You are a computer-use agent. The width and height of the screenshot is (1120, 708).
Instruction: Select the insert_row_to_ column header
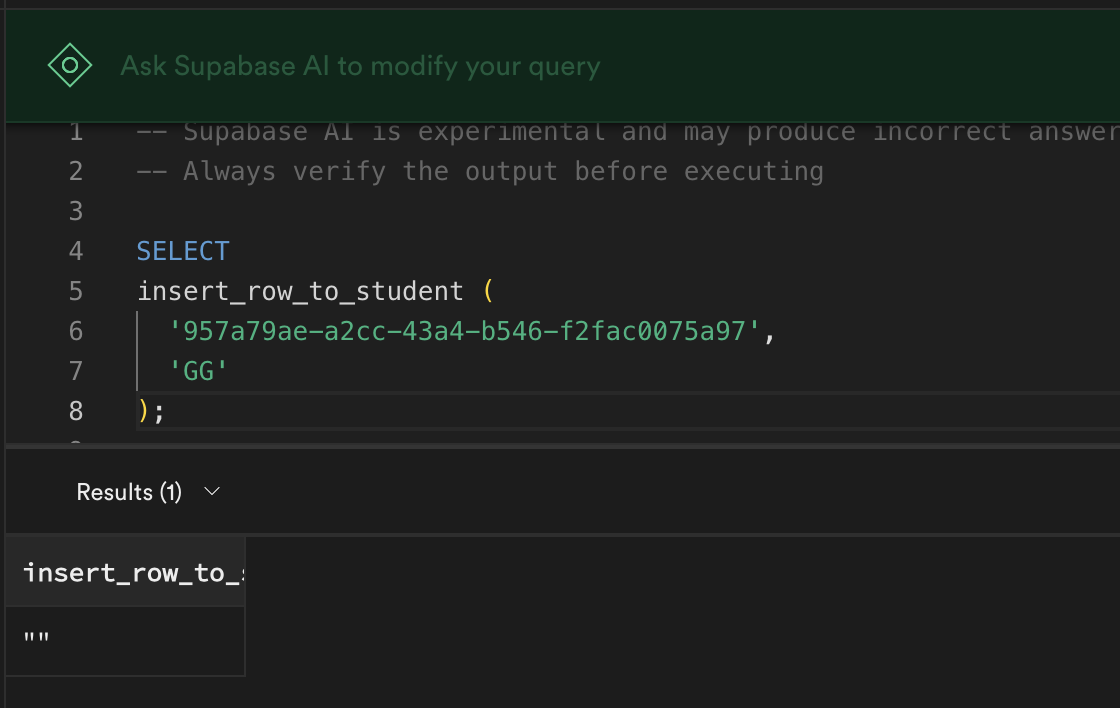tap(126, 572)
